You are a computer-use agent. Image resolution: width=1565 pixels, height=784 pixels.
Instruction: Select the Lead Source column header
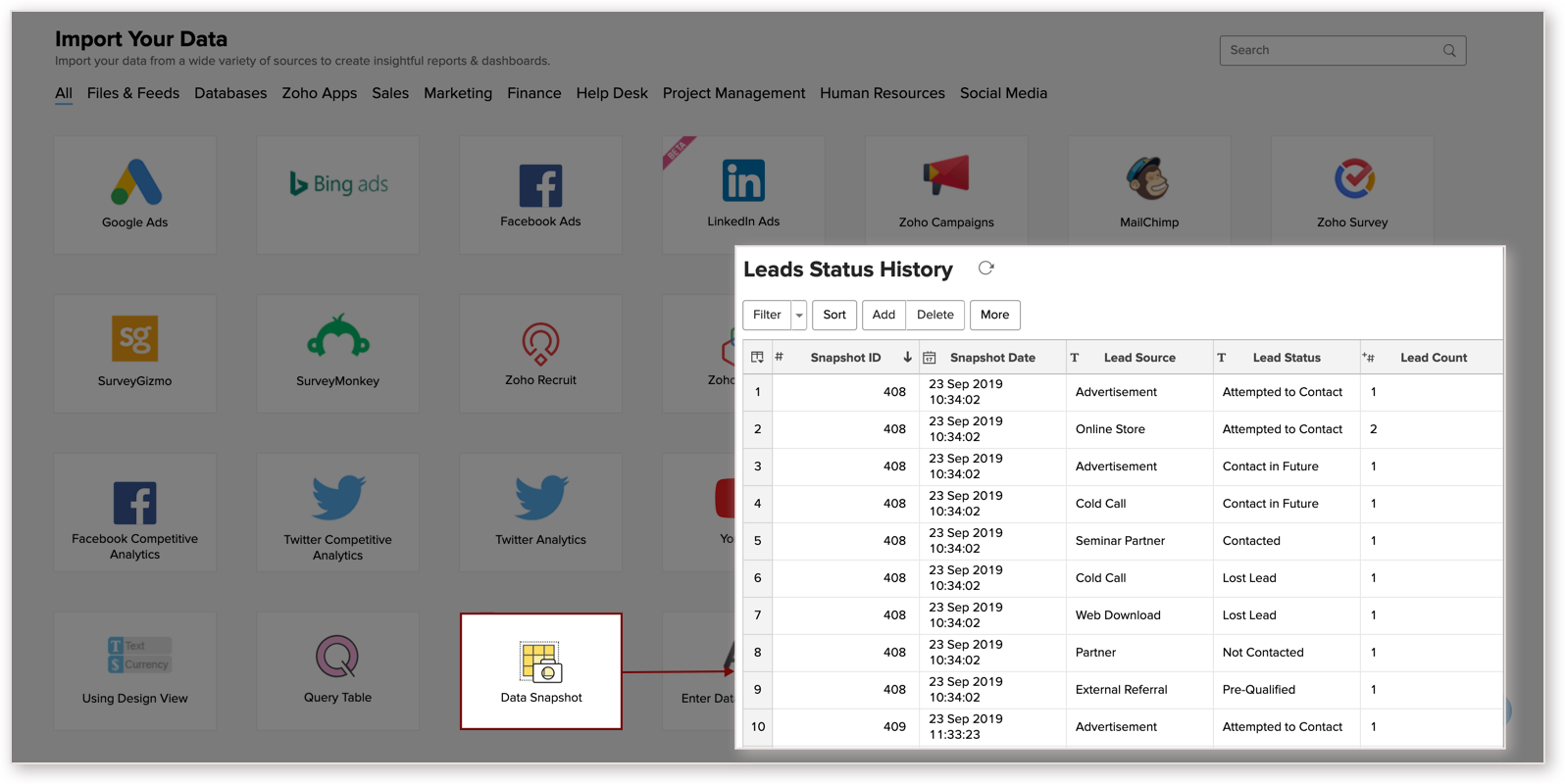(x=1139, y=358)
